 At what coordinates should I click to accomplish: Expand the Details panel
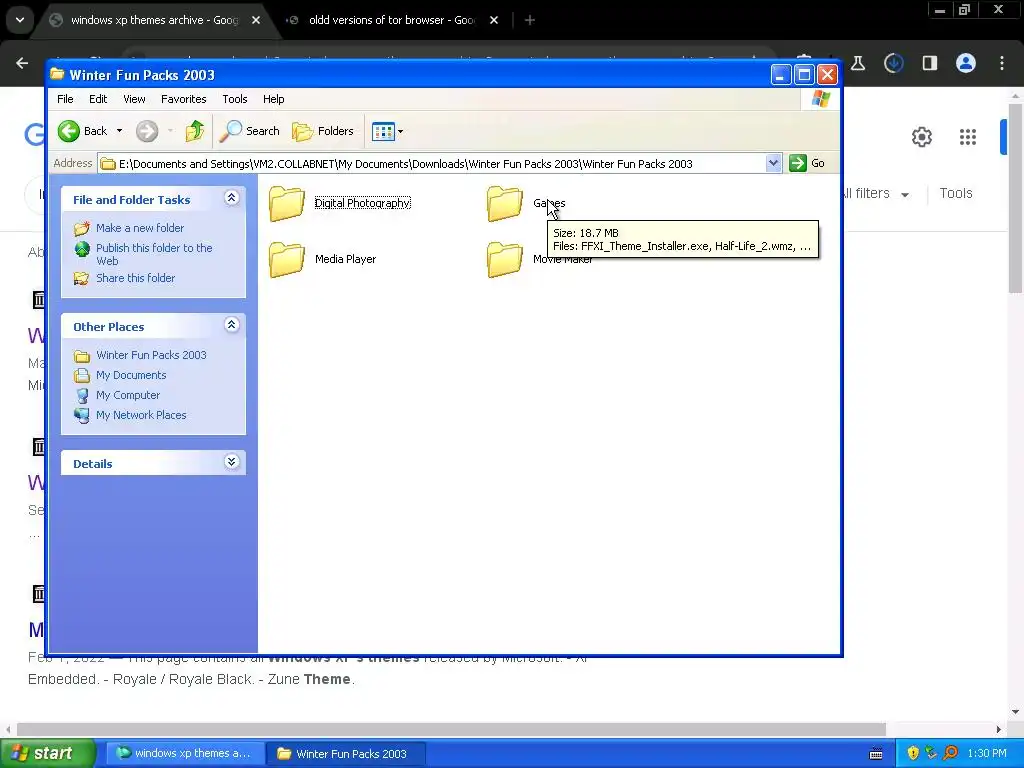tap(231, 462)
